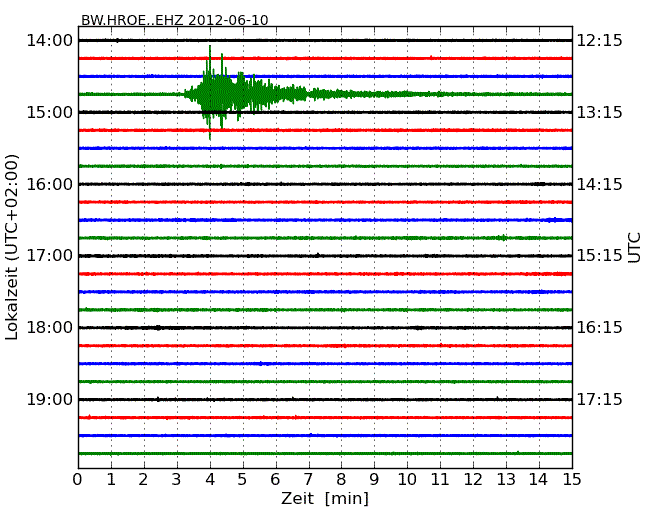Click the 3 minute tick label
The width and height of the screenshot is (650, 520).
click(177, 480)
